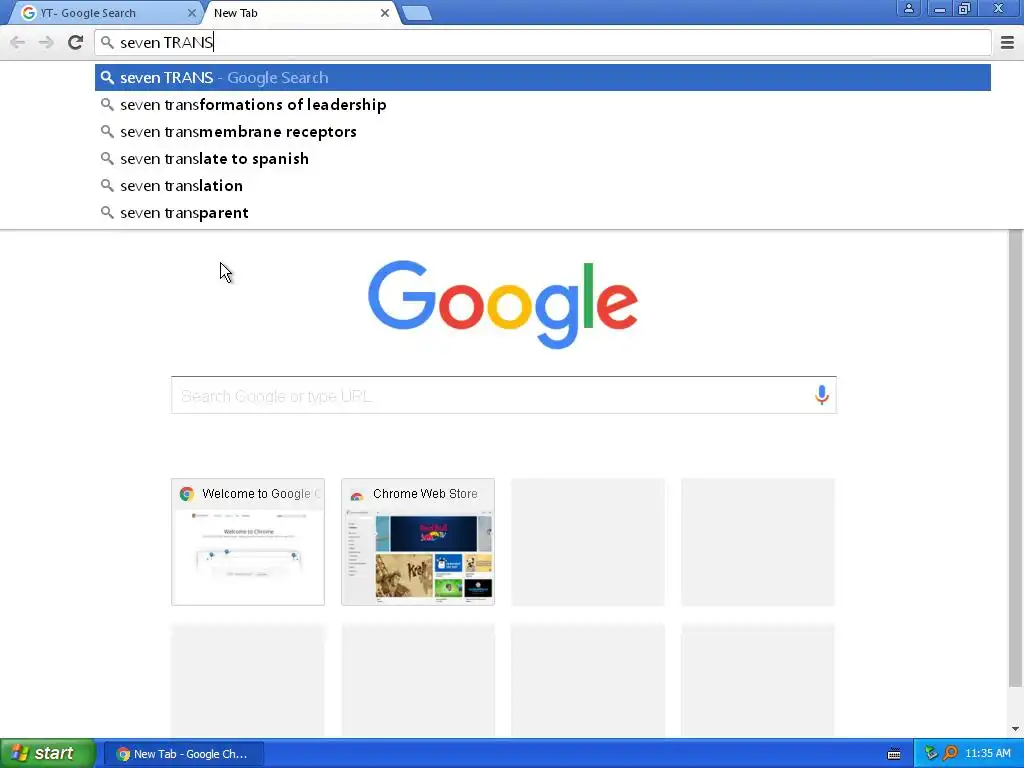Click search icon beside 'seven transparent' suggestion
This screenshot has height=768, width=1024.
pos(107,213)
